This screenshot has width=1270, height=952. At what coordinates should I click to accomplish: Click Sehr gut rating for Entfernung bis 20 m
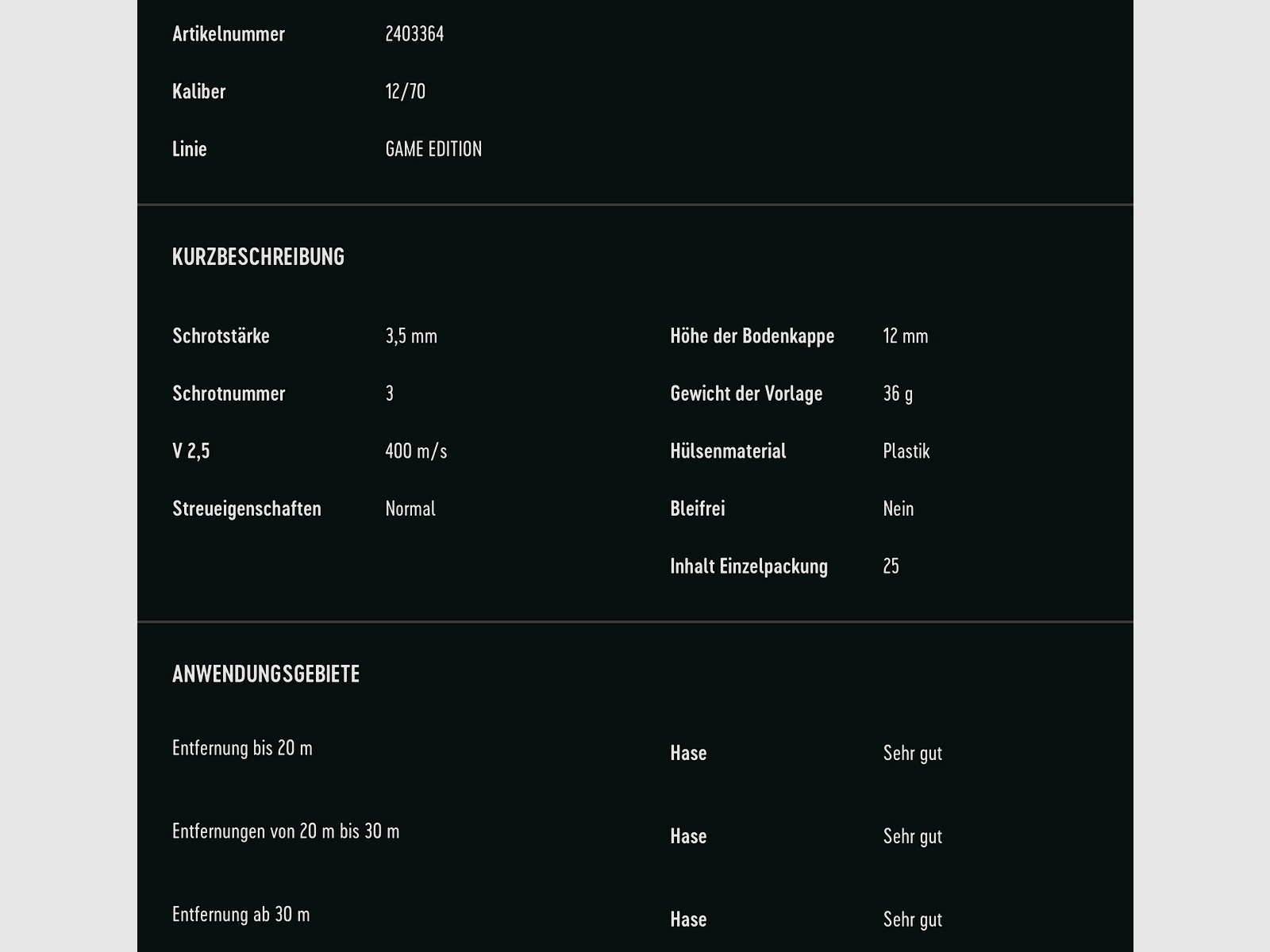click(913, 753)
